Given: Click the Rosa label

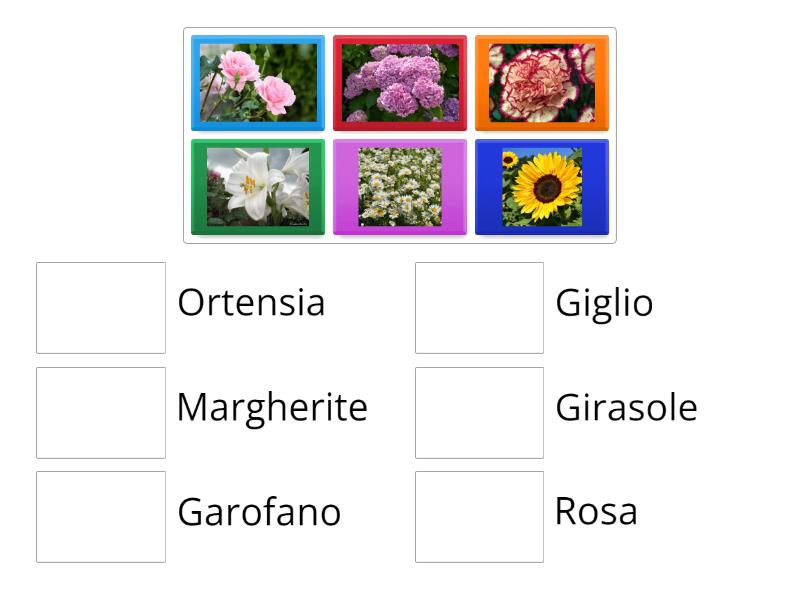Looking at the screenshot, I should click(596, 511).
